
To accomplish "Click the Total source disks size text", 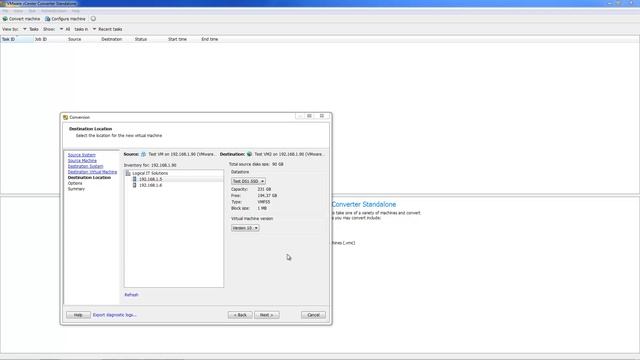I will 256,164.
